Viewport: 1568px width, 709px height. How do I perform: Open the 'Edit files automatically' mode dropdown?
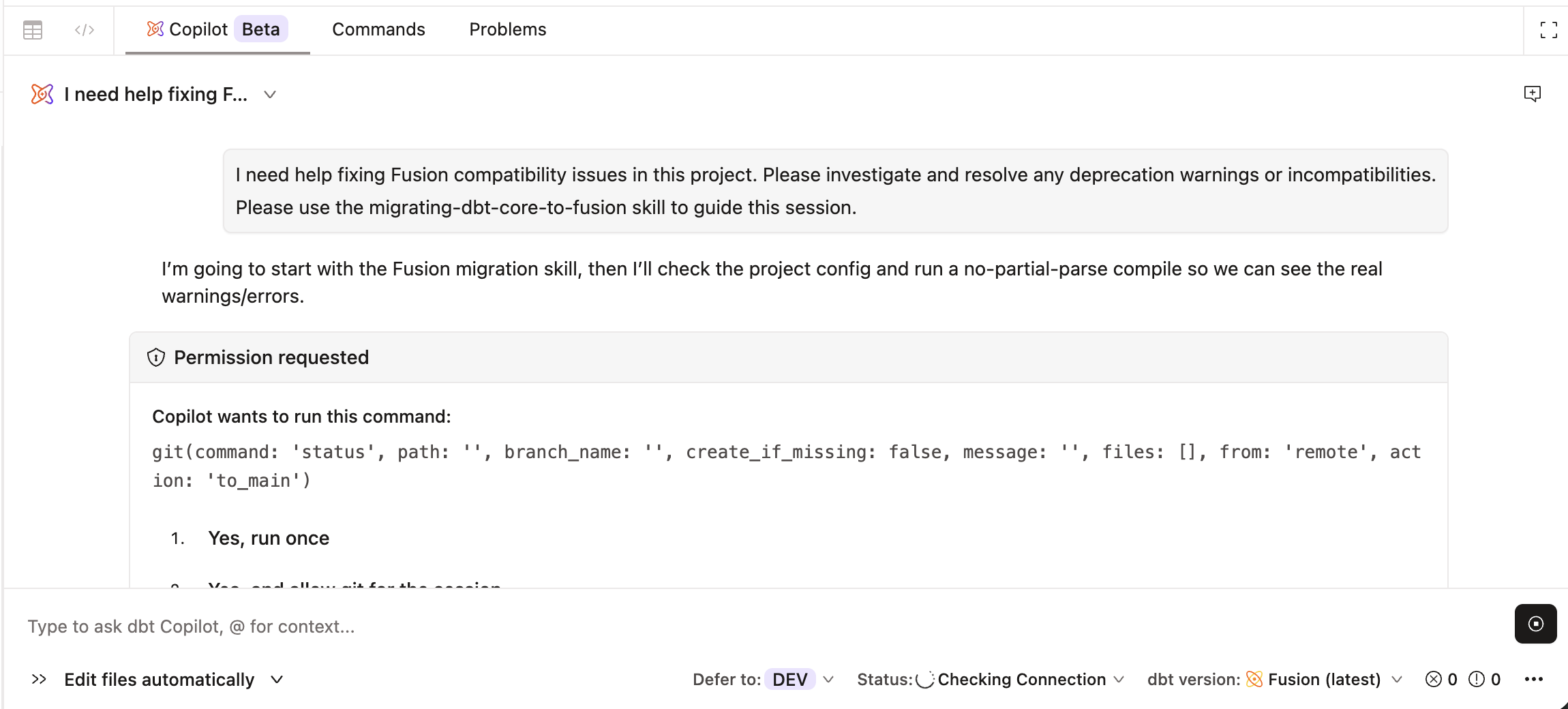[173, 680]
